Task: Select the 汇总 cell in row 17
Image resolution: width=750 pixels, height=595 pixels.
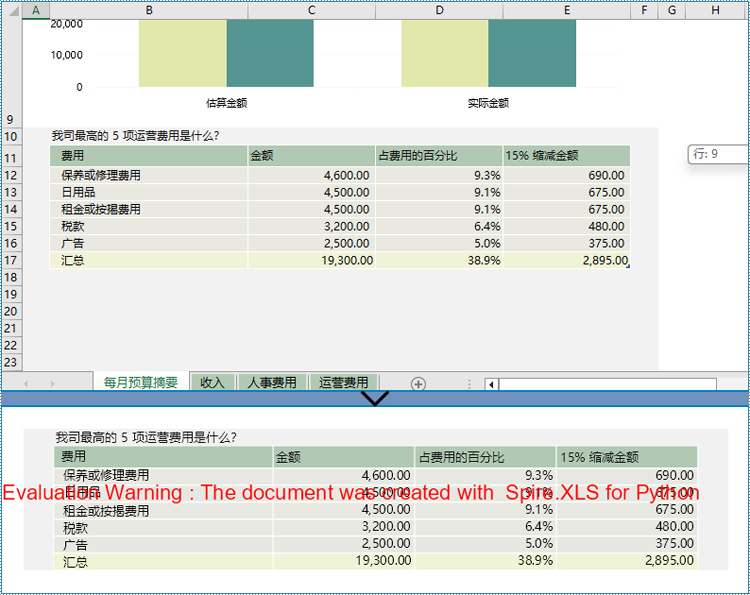Action: [149, 260]
